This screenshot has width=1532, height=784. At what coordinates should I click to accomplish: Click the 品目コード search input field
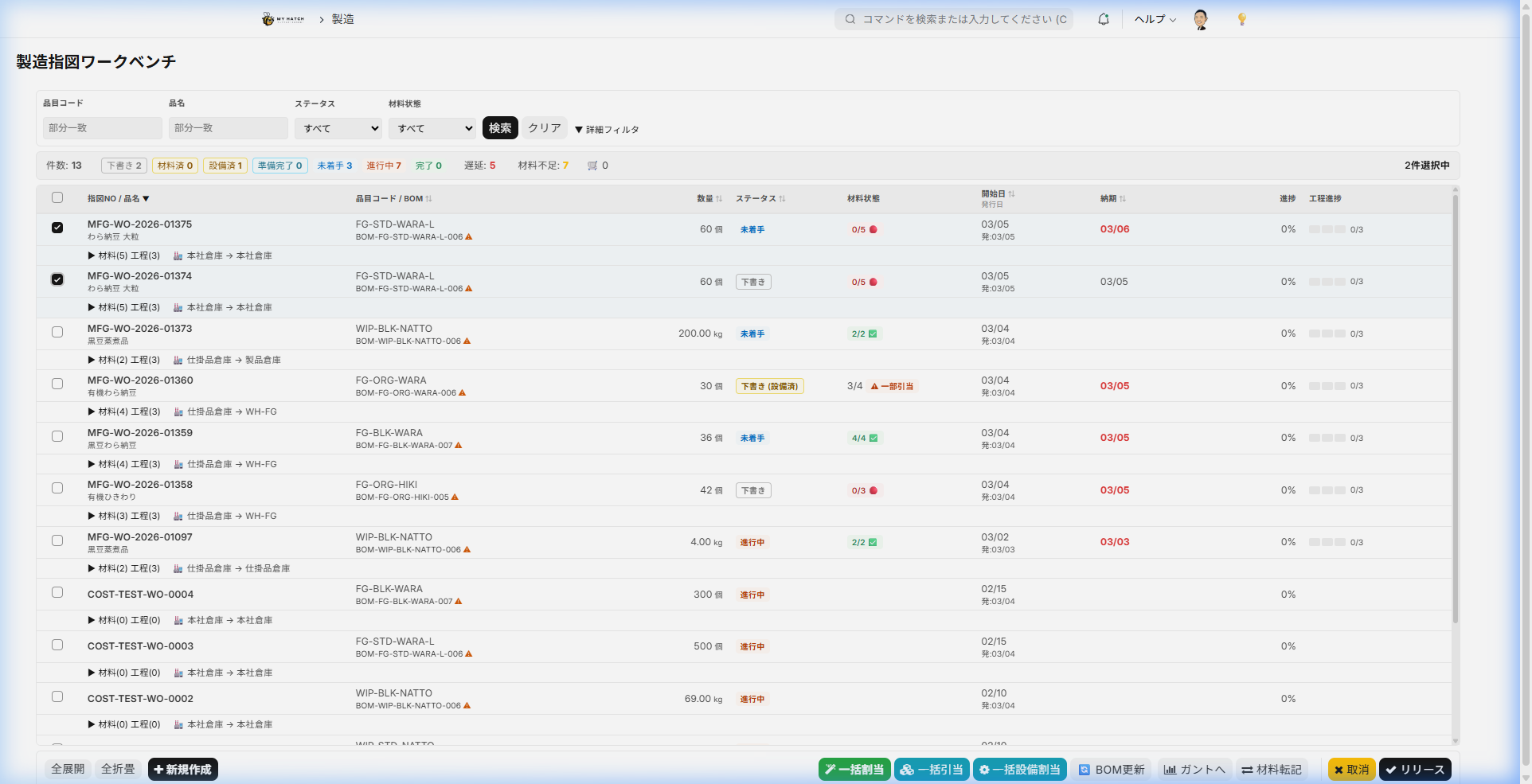click(102, 128)
